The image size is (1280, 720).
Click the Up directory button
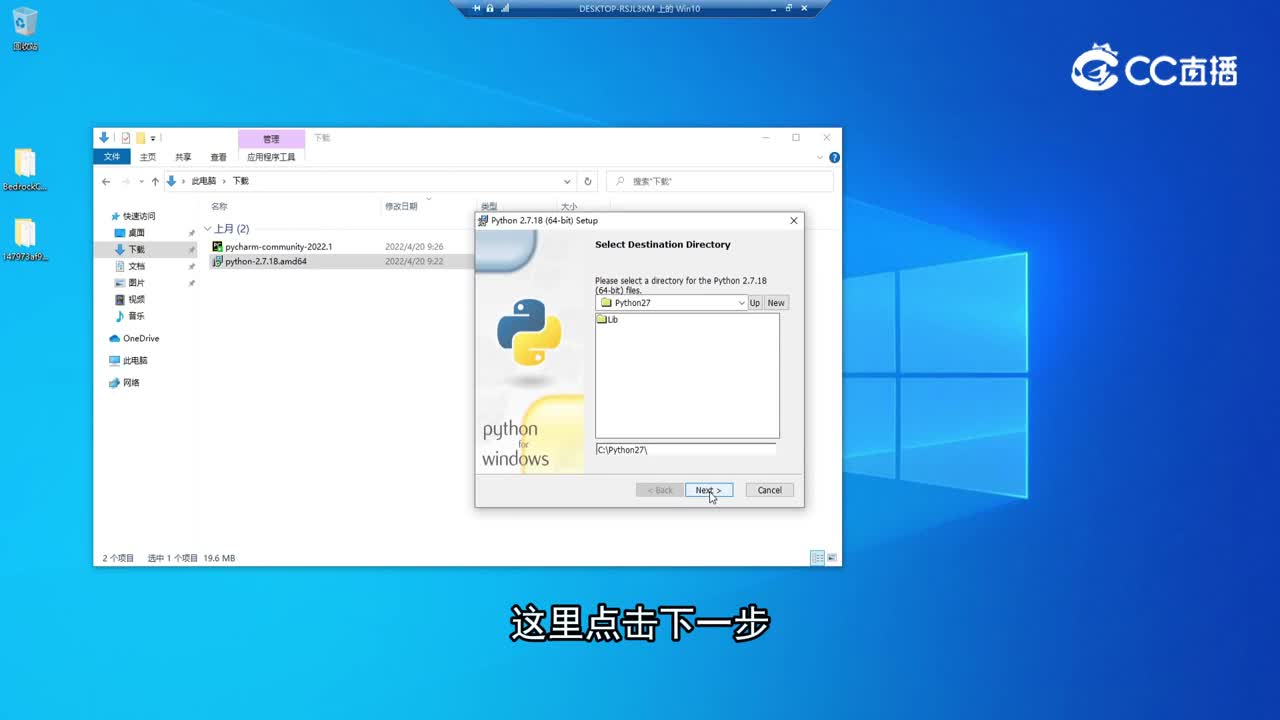tap(755, 303)
